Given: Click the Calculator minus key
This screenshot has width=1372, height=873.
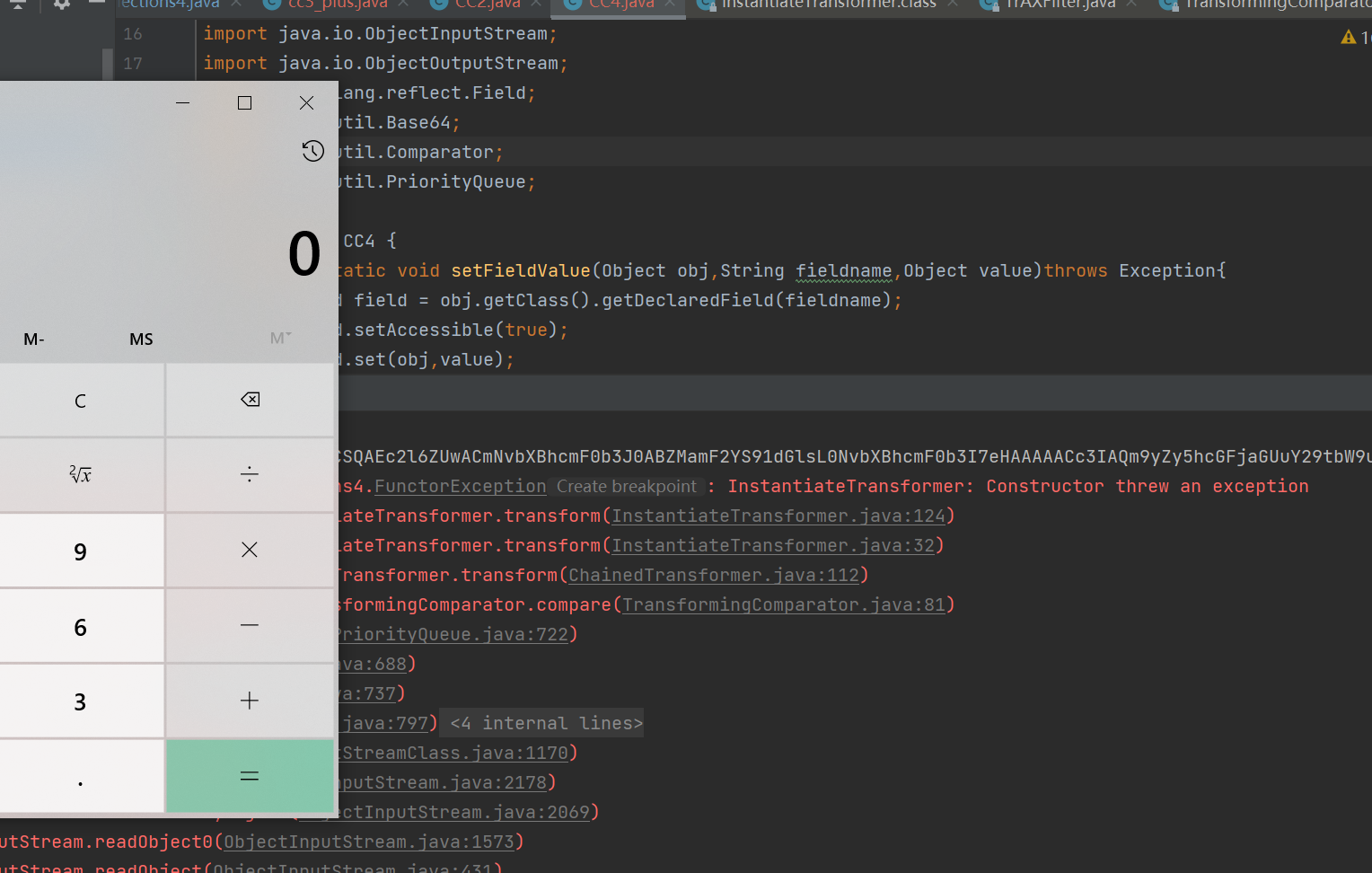Looking at the screenshot, I should (250, 625).
